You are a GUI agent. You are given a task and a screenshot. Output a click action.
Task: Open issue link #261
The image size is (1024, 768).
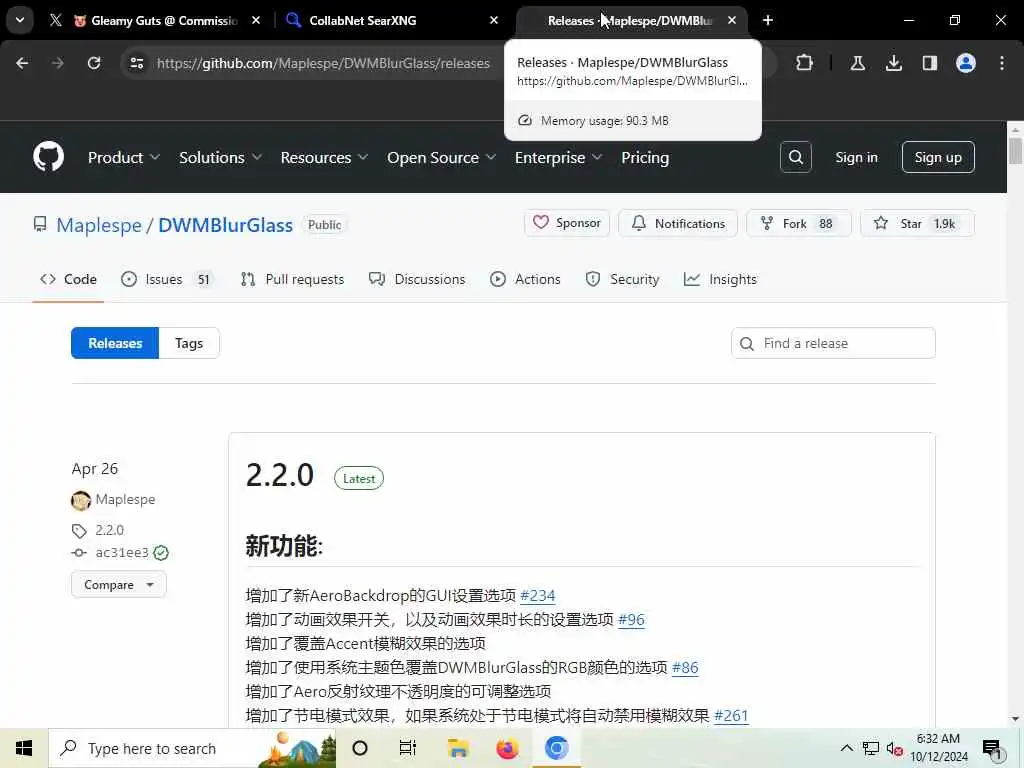(x=731, y=716)
